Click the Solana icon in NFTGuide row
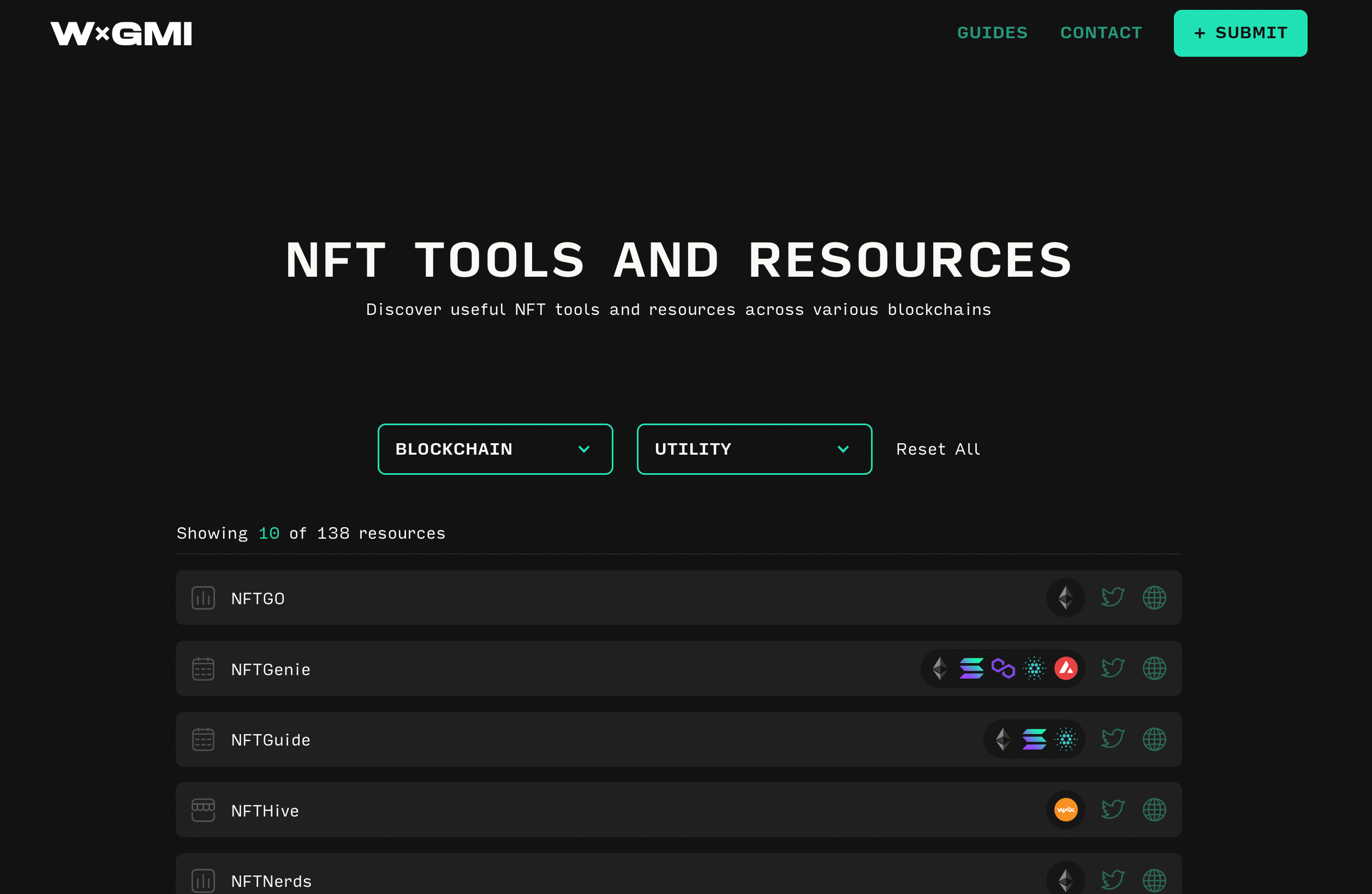Viewport: 1372px width, 894px height. point(1034,739)
